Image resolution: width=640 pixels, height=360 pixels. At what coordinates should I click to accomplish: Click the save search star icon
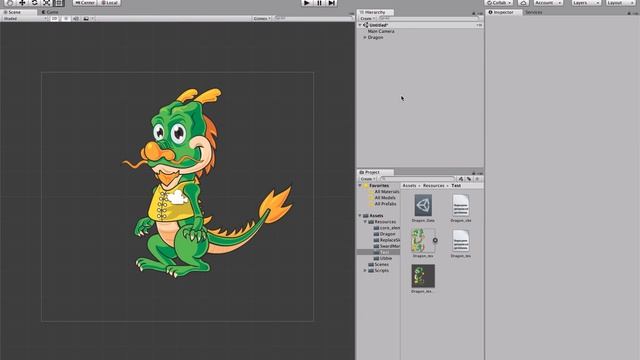click(477, 179)
